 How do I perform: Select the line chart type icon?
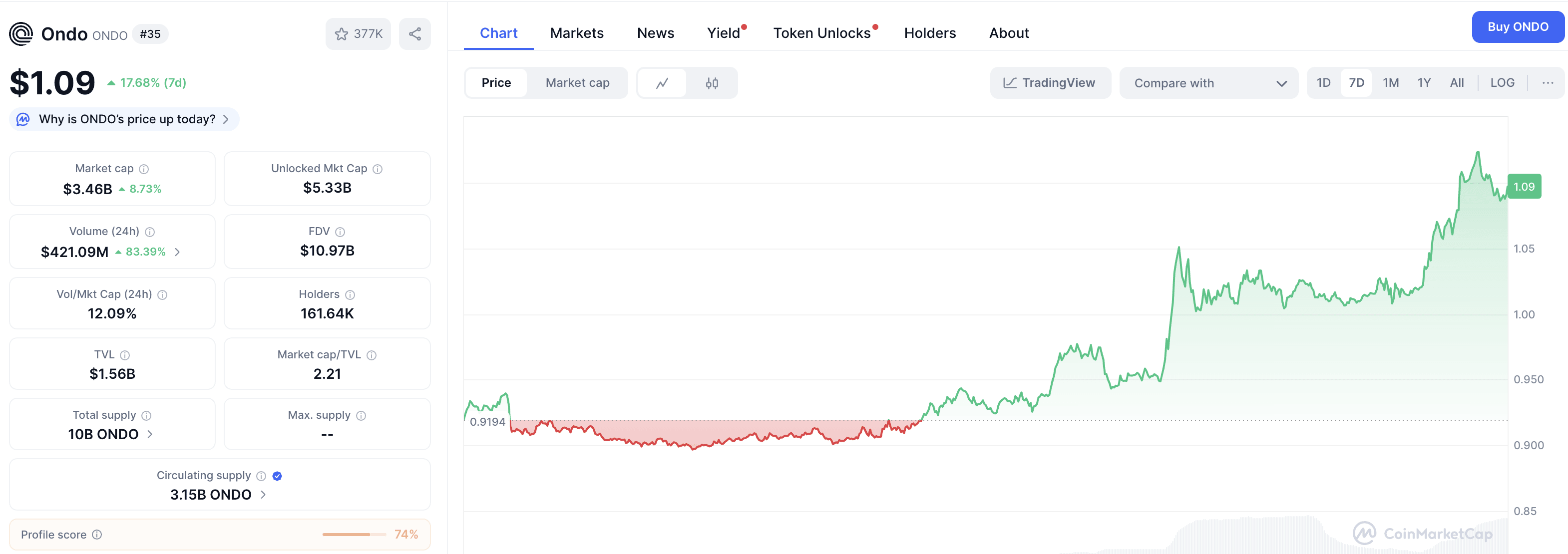click(662, 83)
